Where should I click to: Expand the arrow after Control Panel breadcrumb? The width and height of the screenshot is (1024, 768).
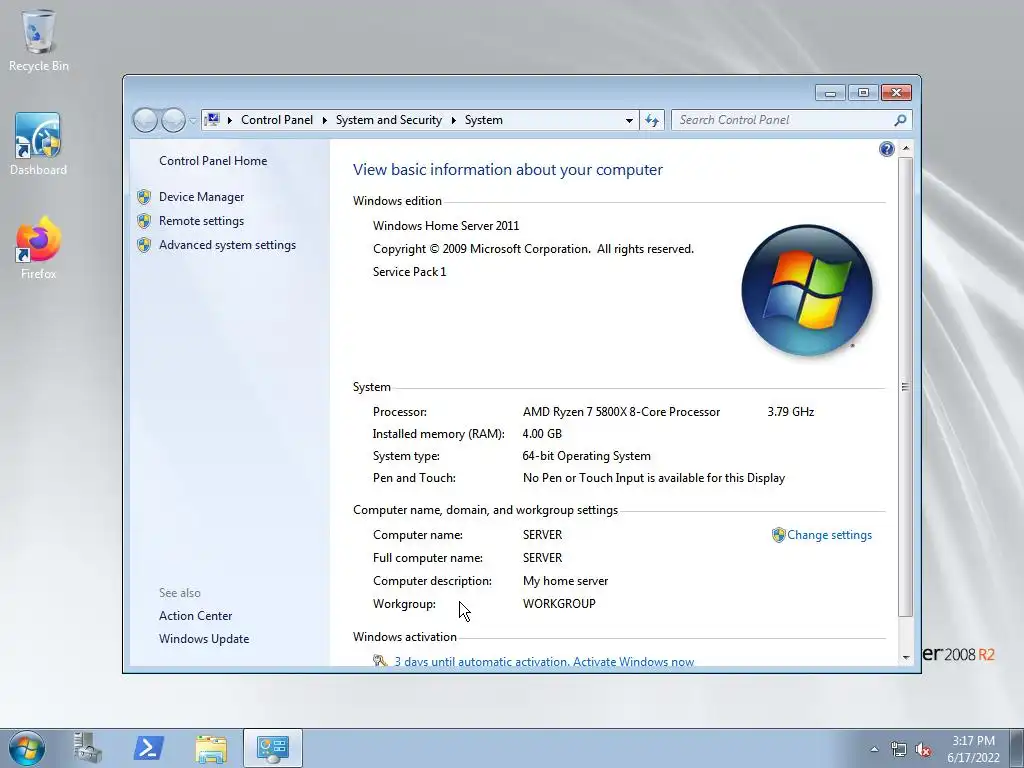[x=325, y=120]
